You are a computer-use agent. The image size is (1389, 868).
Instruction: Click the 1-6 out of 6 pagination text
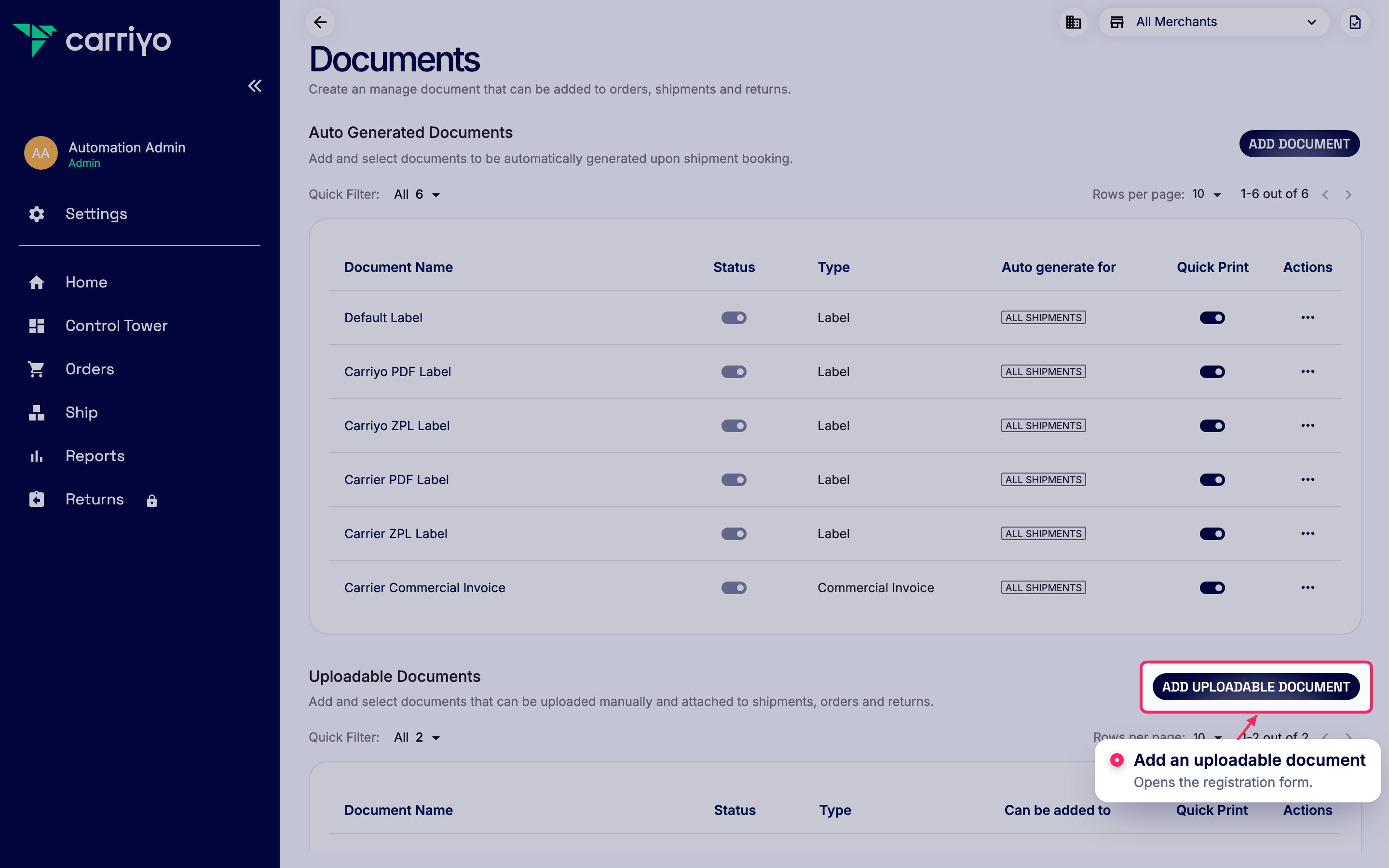[1274, 194]
